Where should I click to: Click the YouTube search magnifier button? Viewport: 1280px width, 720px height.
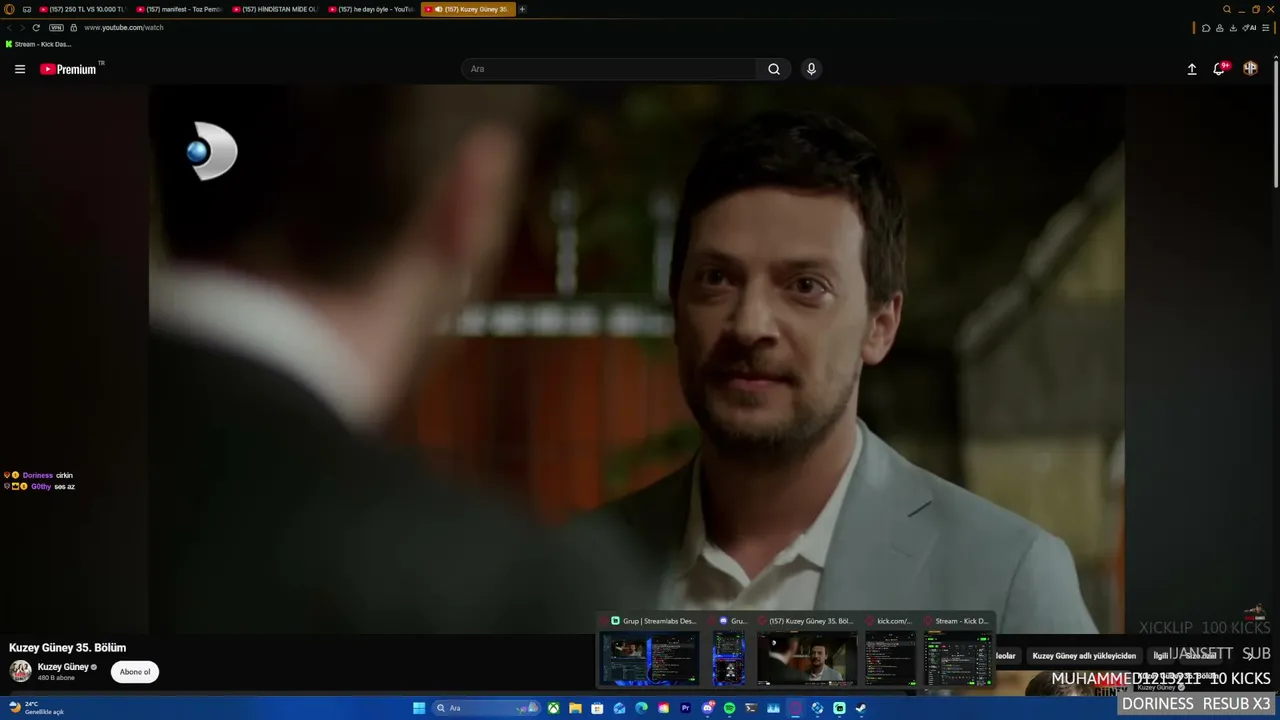774,69
